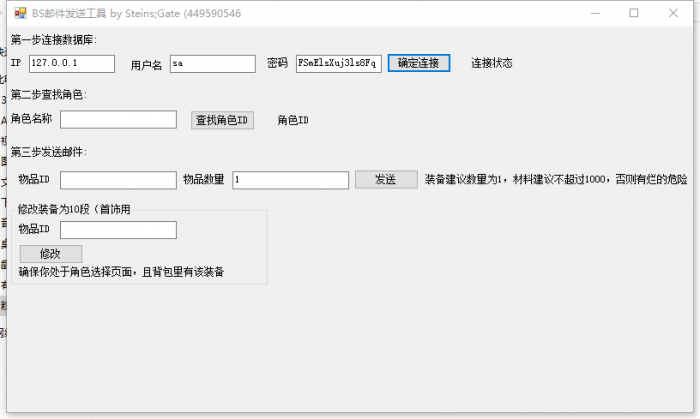Viewport: 700px width, 419px height.
Task: Click the 角色ID result label
Action: click(x=293, y=121)
